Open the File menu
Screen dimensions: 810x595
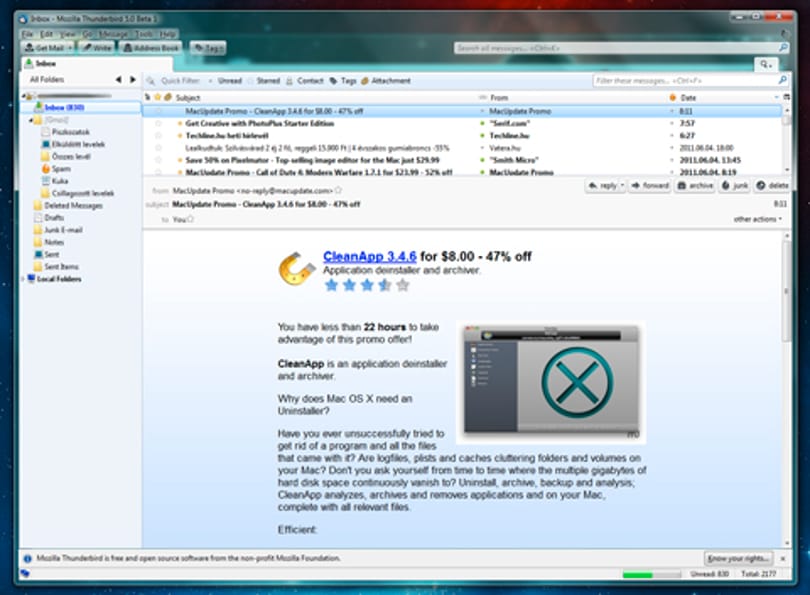point(27,34)
